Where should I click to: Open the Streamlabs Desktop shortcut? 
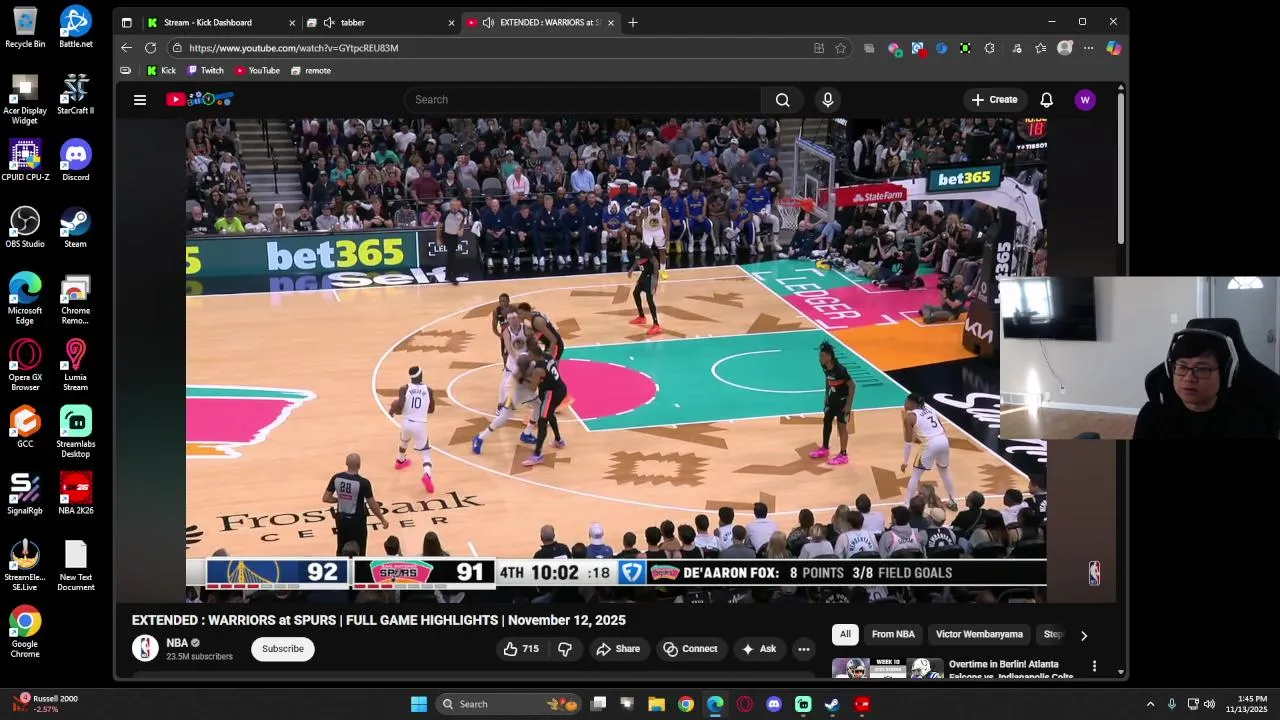pos(75,432)
